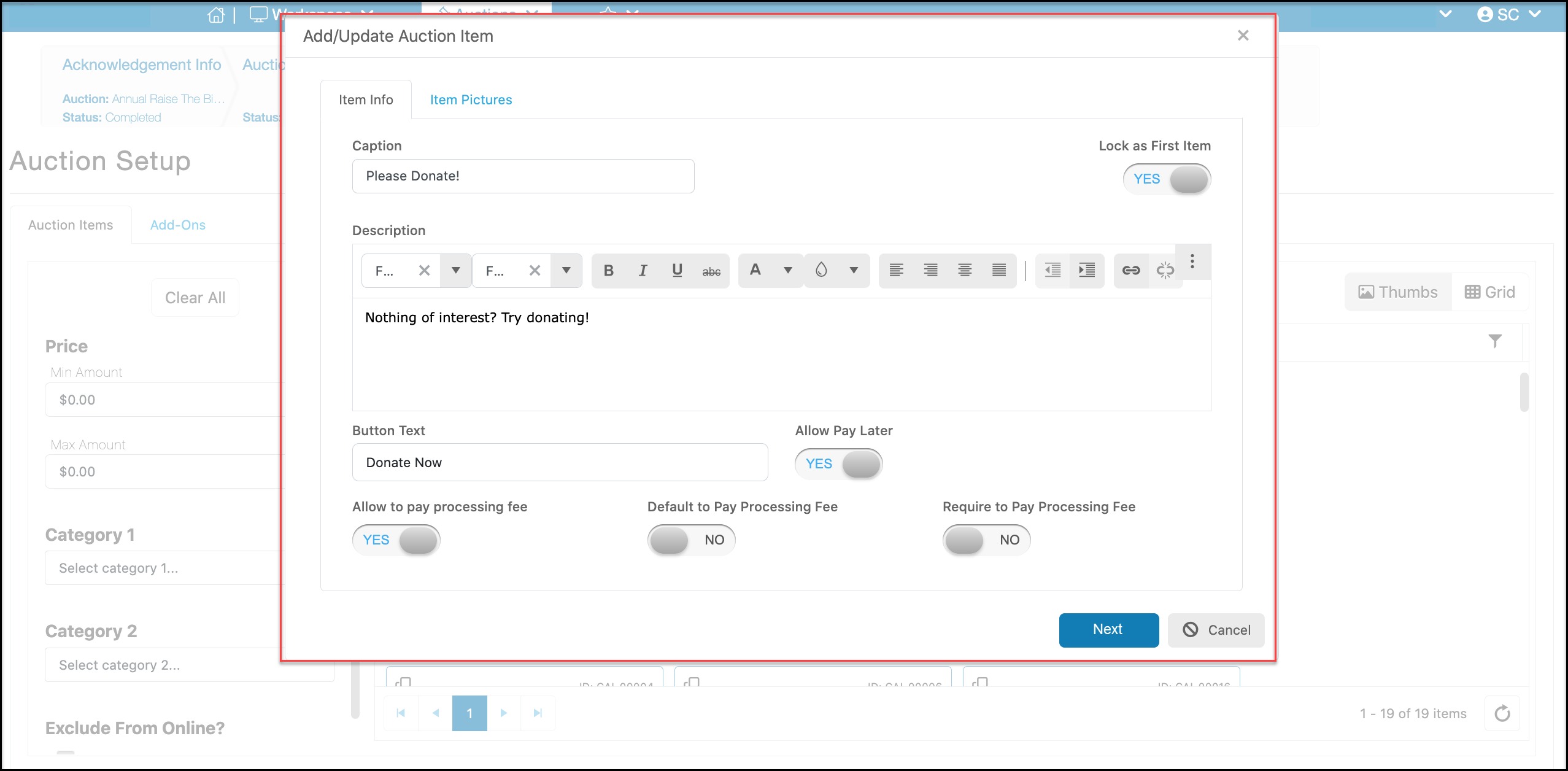Click the unlink icon in toolbar
This screenshot has height=771, width=1568.
[1164, 271]
